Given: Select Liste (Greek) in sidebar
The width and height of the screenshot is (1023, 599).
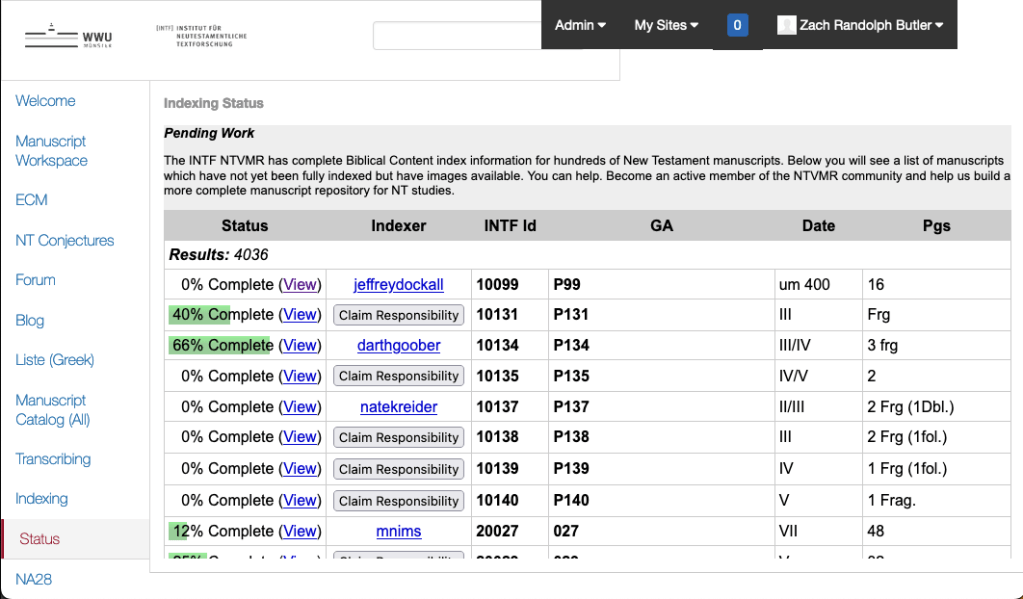Looking at the screenshot, I should click(54, 360).
